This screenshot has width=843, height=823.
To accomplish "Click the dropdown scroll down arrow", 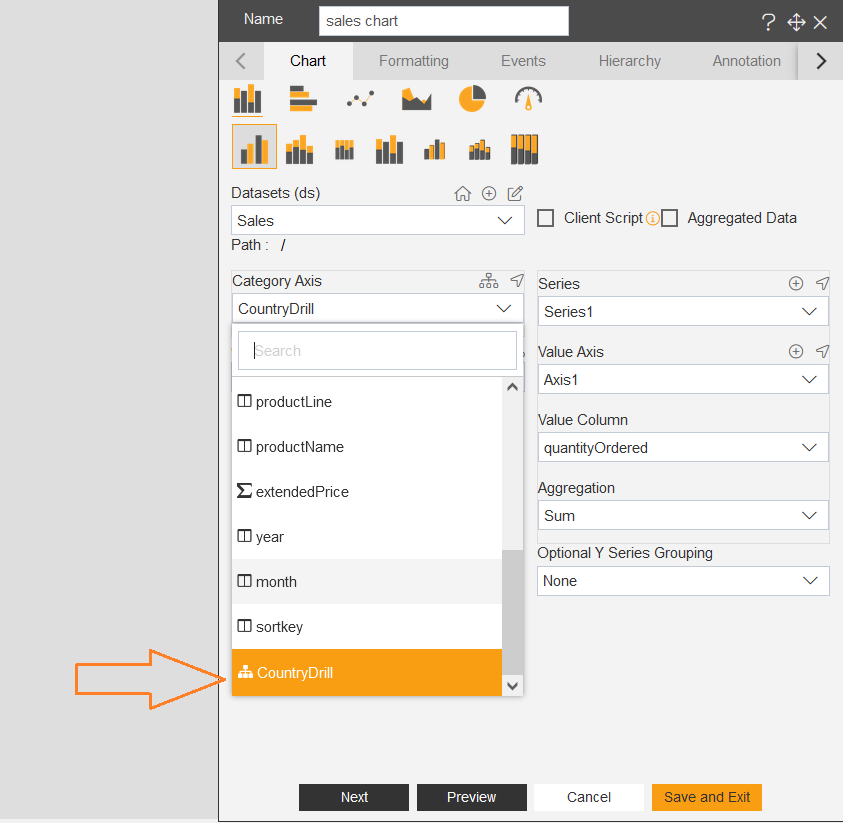I will 512,685.
